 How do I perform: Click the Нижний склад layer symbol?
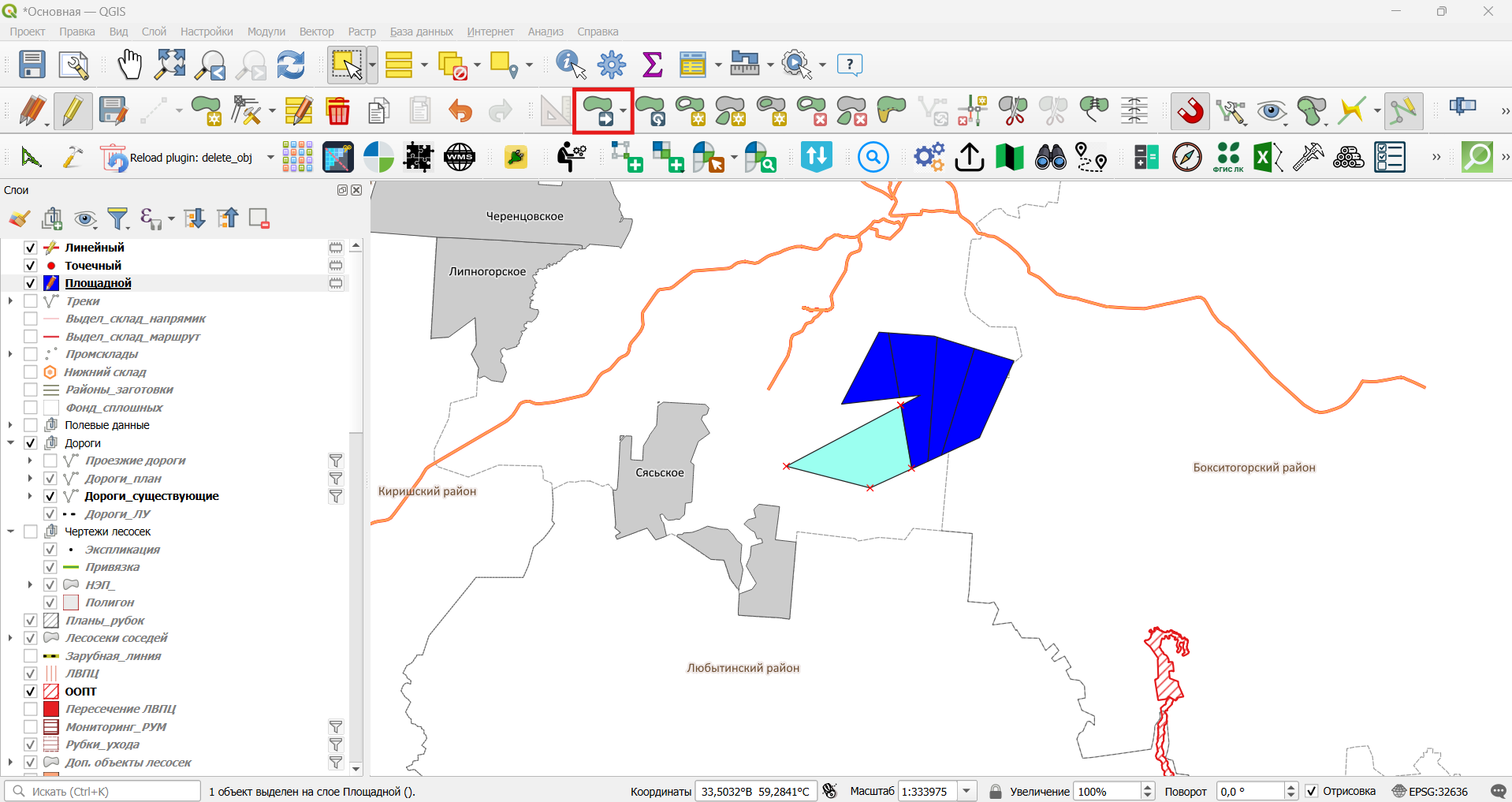(x=50, y=372)
